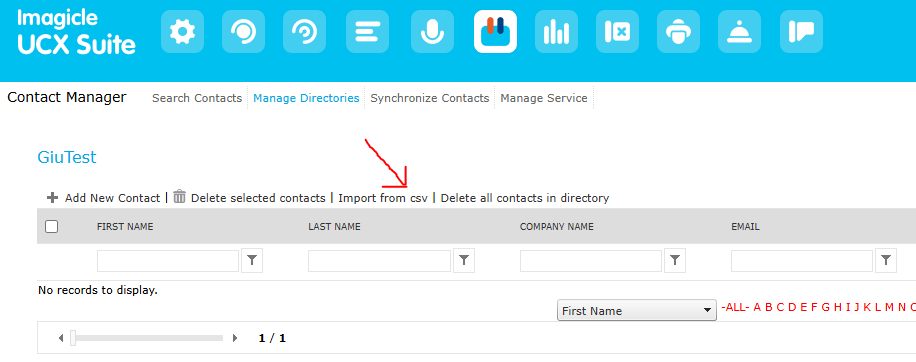Screen dimensions: 916x362
Task: Go to previous page with left arrow
Action: click(61, 338)
